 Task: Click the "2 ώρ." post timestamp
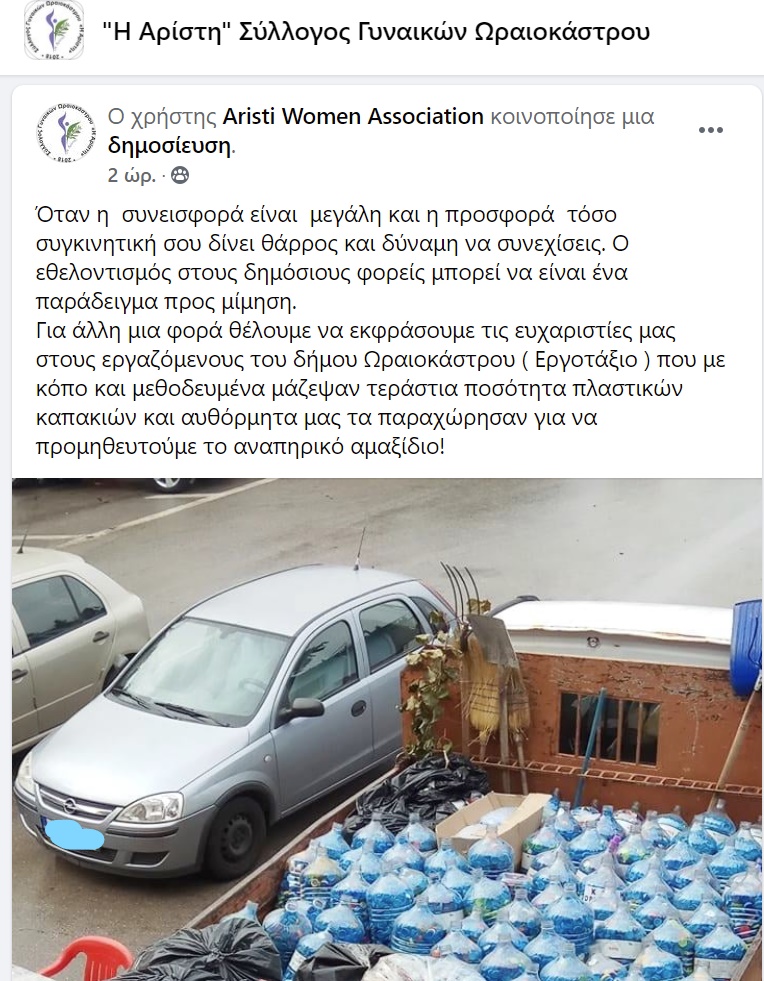pyautogui.click(x=131, y=175)
